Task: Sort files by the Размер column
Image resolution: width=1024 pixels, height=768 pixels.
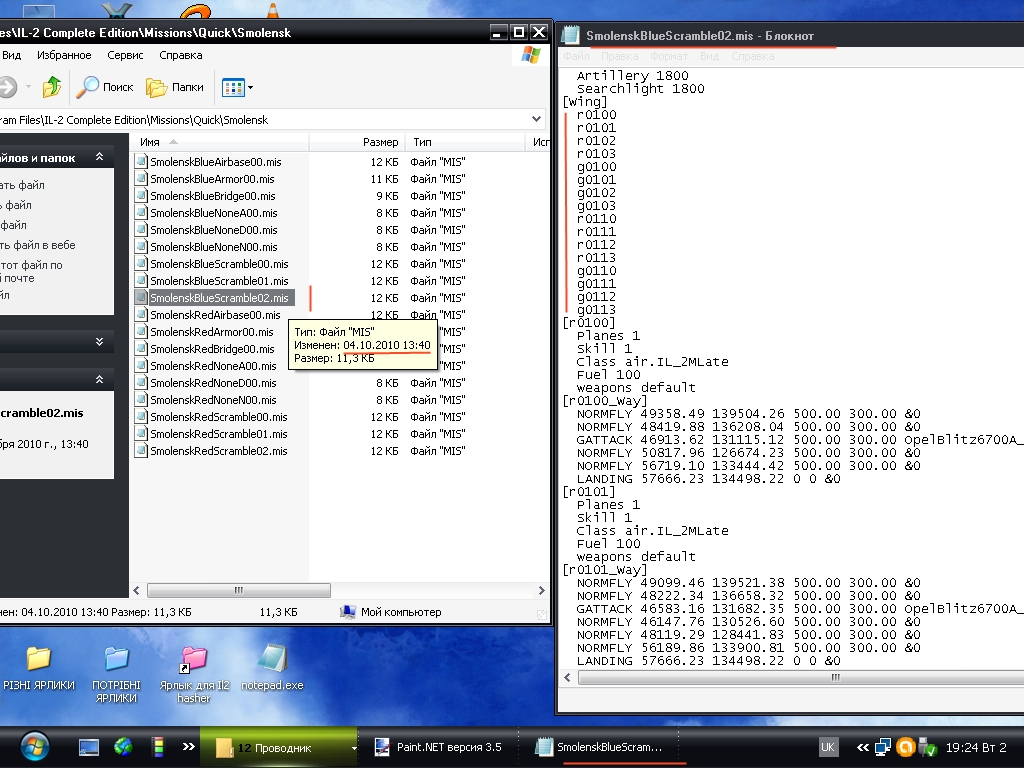Action: tap(380, 143)
